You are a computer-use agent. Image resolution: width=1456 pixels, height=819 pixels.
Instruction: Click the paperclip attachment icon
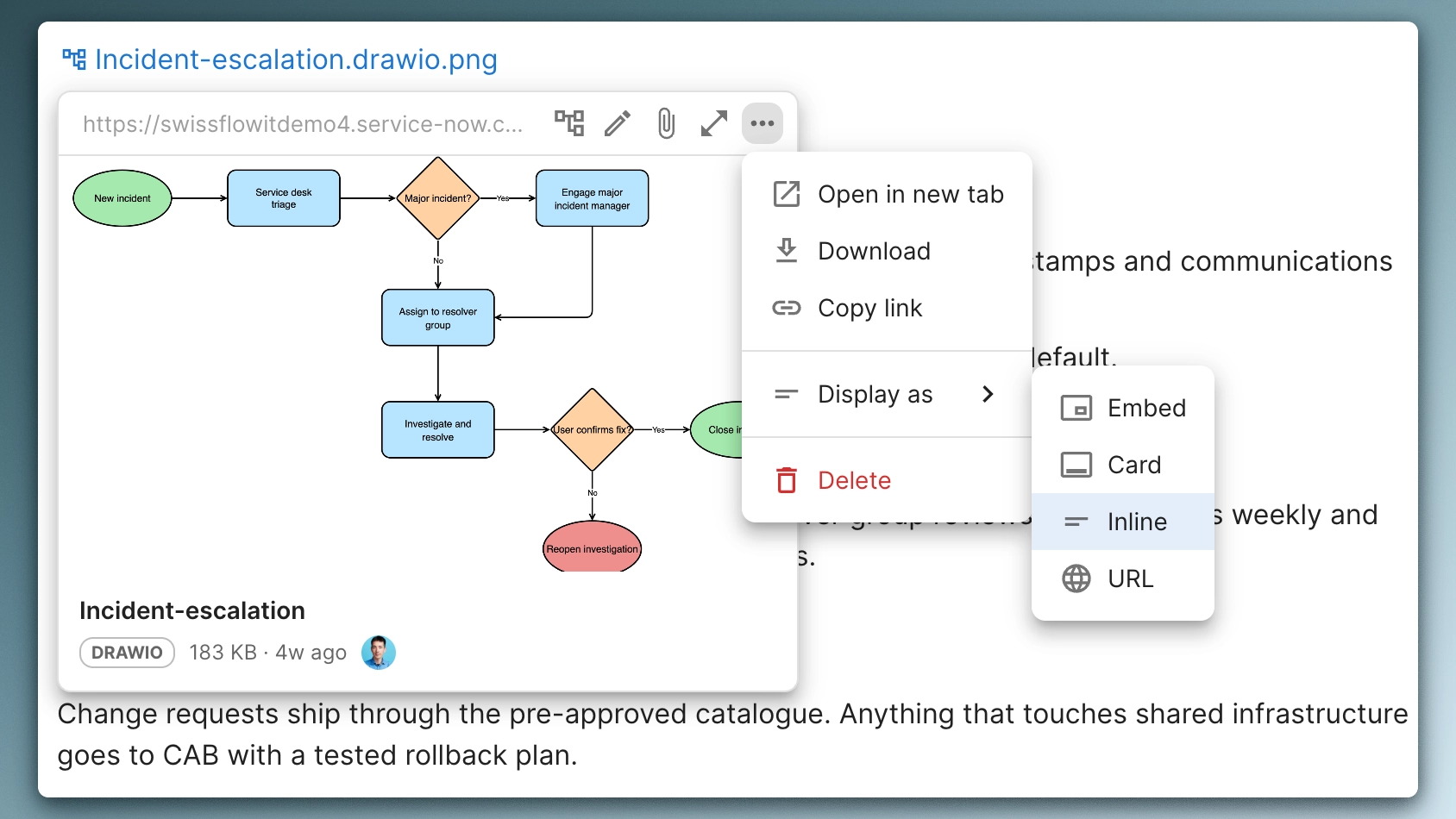(666, 123)
